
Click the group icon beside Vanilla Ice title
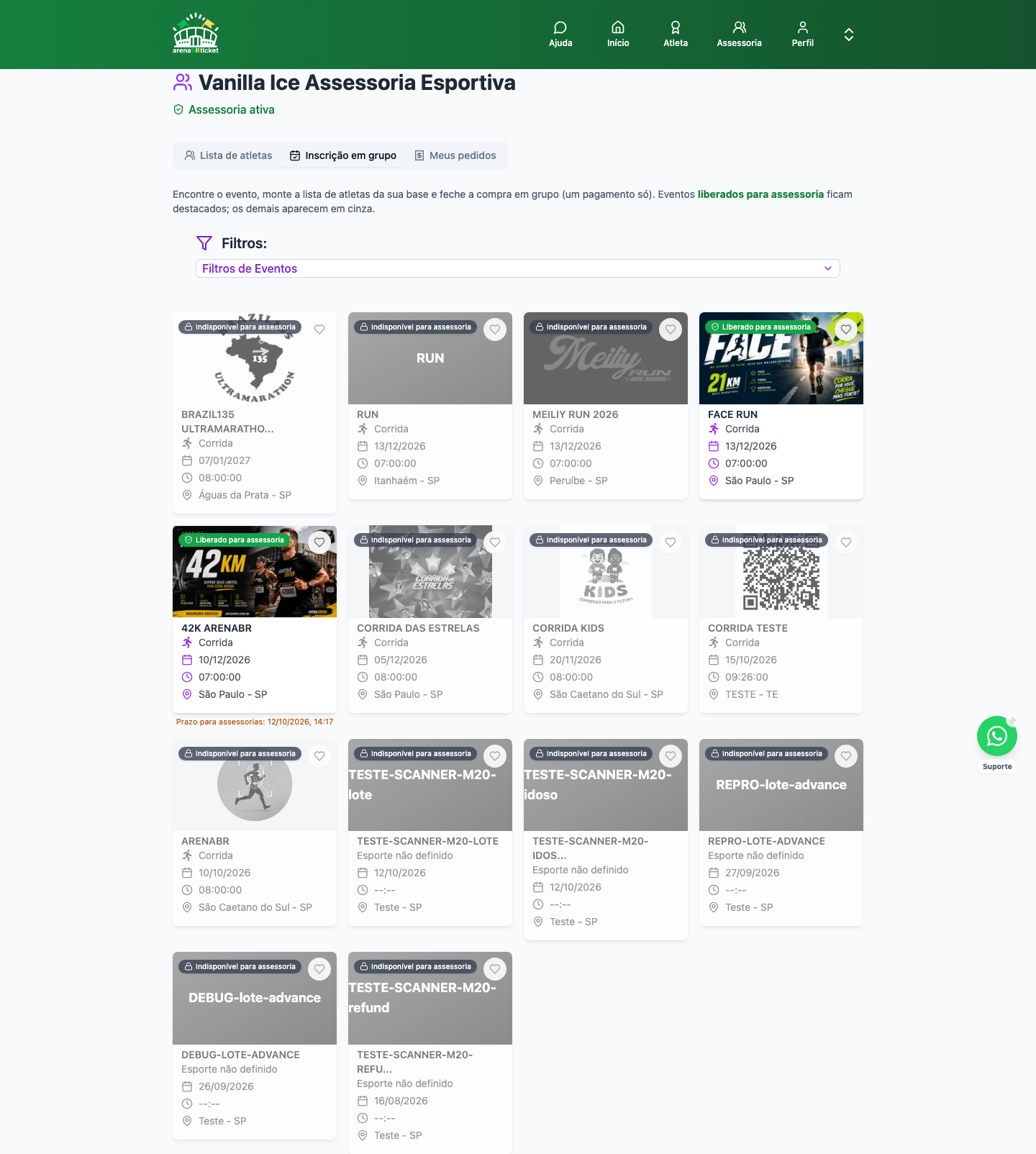tap(183, 82)
